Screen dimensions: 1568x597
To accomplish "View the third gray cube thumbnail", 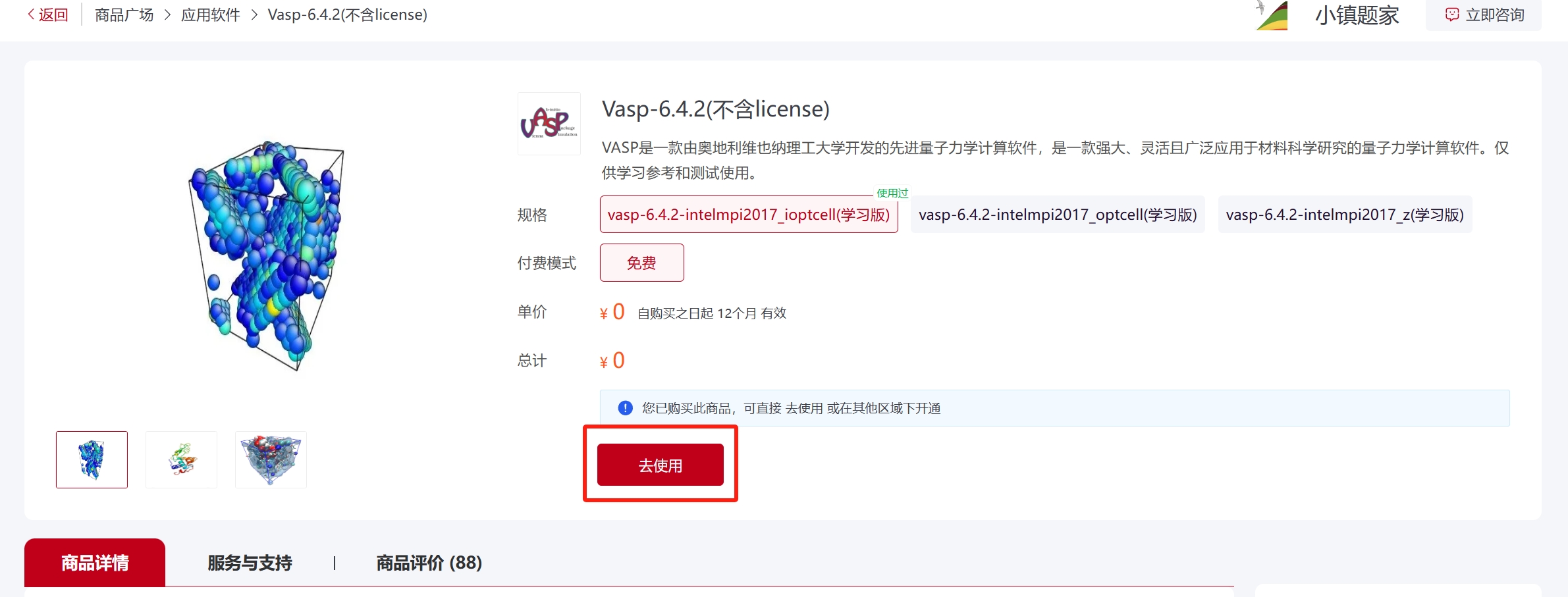I will pyautogui.click(x=271, y=459).
